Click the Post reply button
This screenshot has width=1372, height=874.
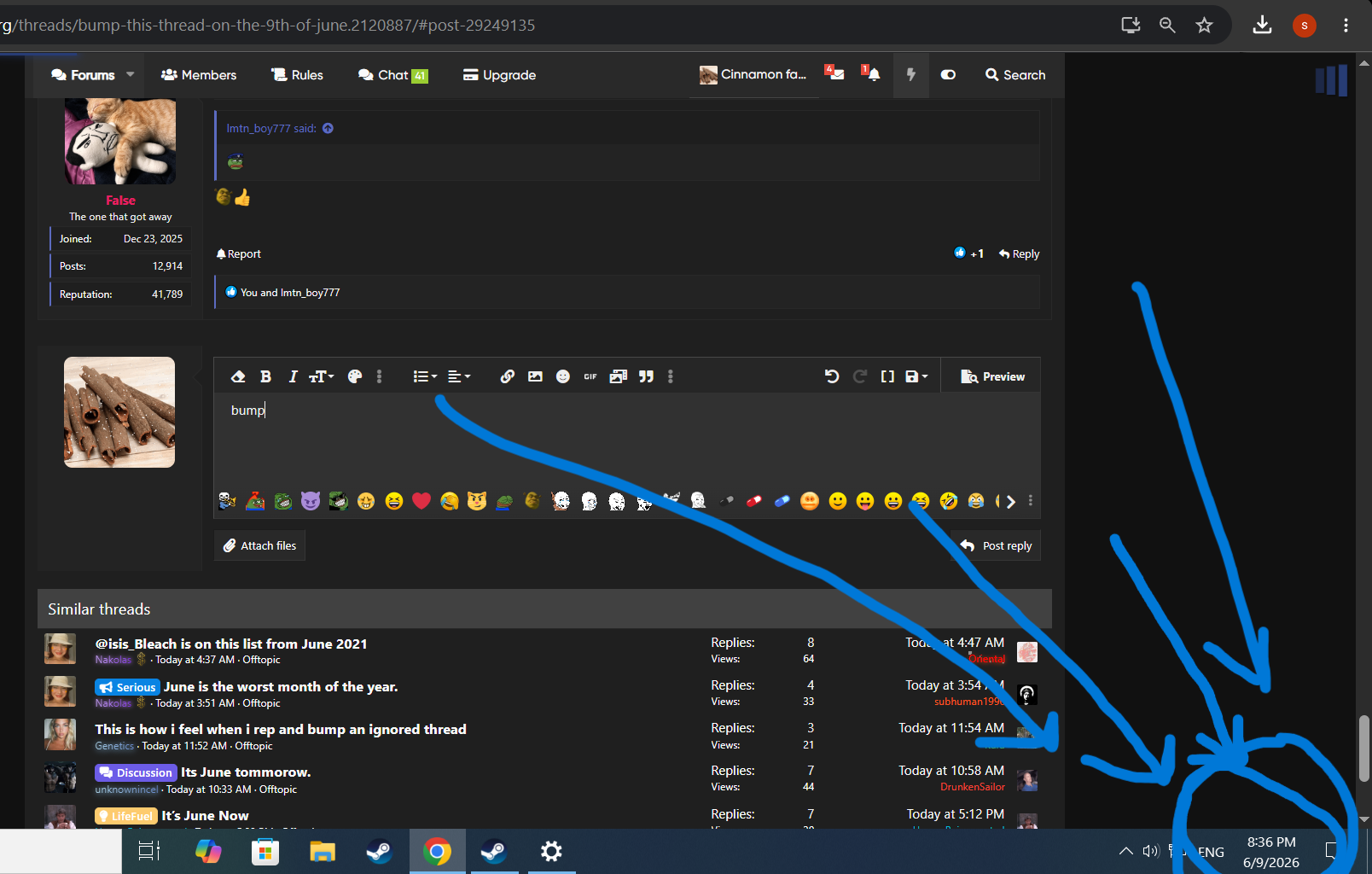tap(997, 545)
